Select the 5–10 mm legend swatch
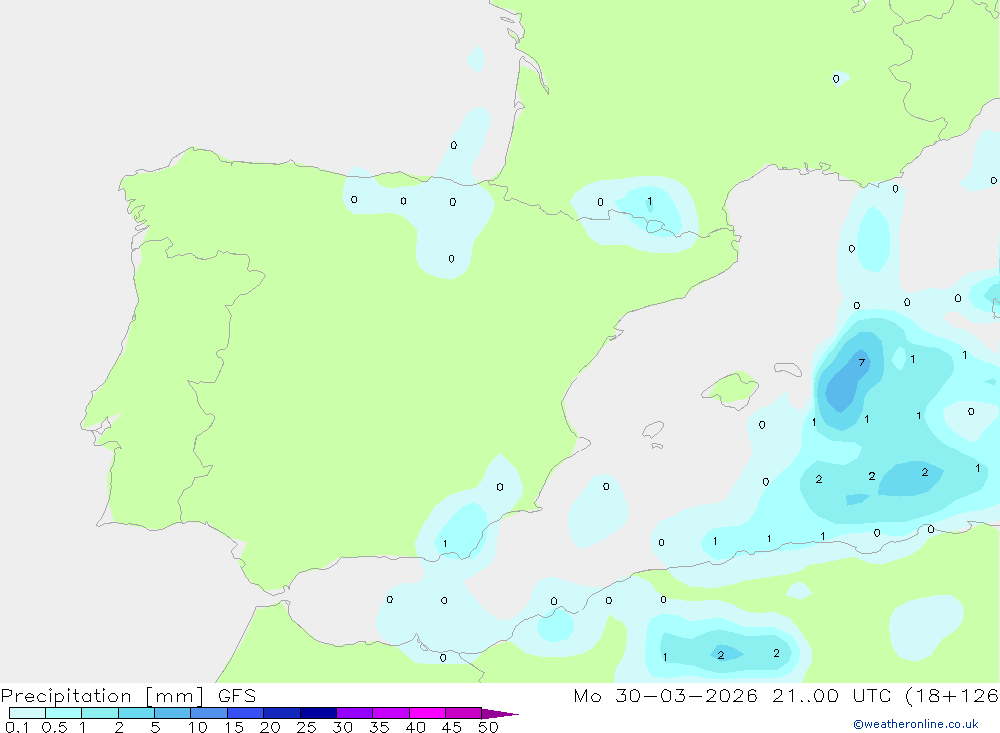Viewport: 1000px width, 733px height. (x=172, y=713)
